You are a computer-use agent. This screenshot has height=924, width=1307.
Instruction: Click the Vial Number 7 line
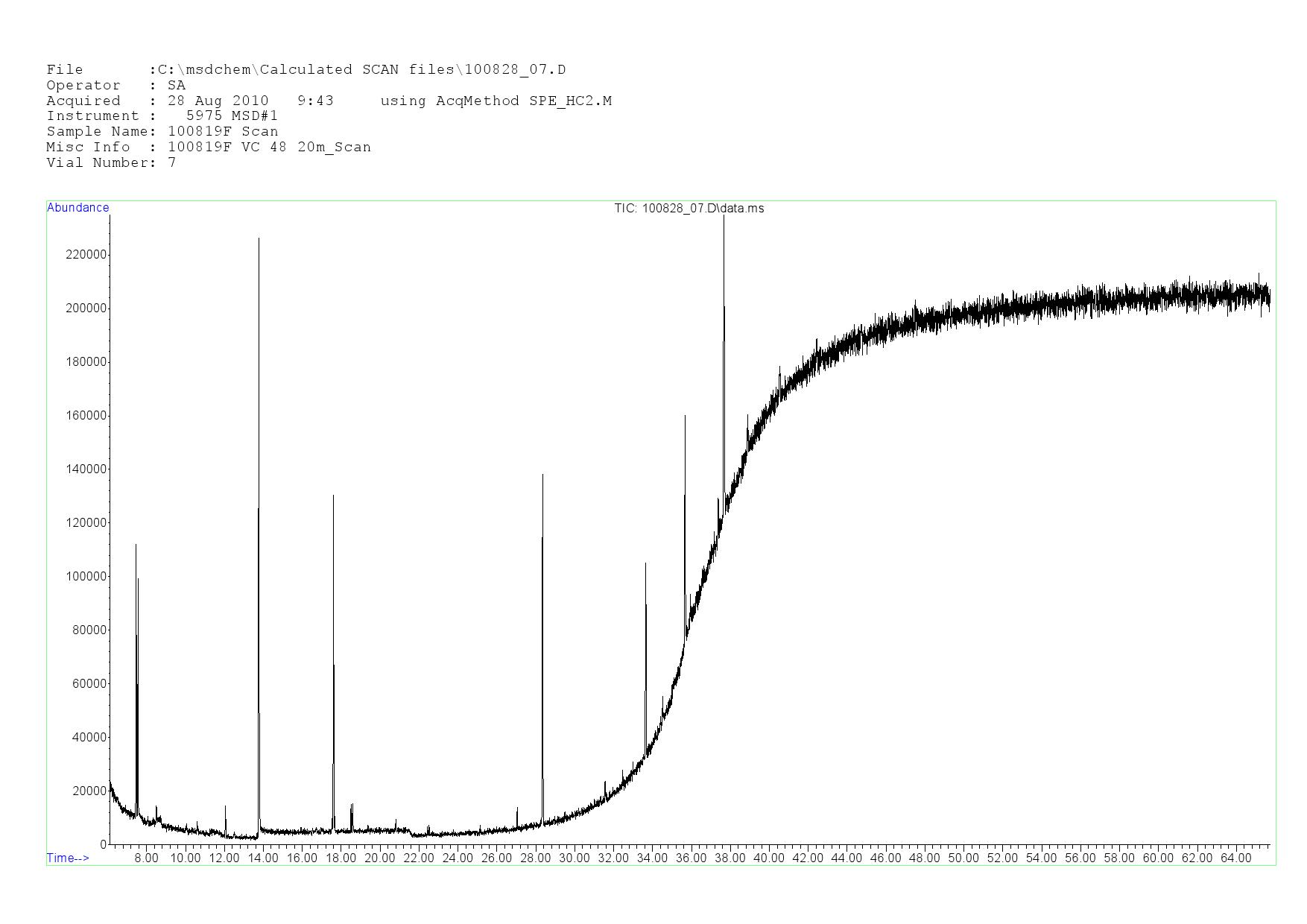tap(111, 162)
